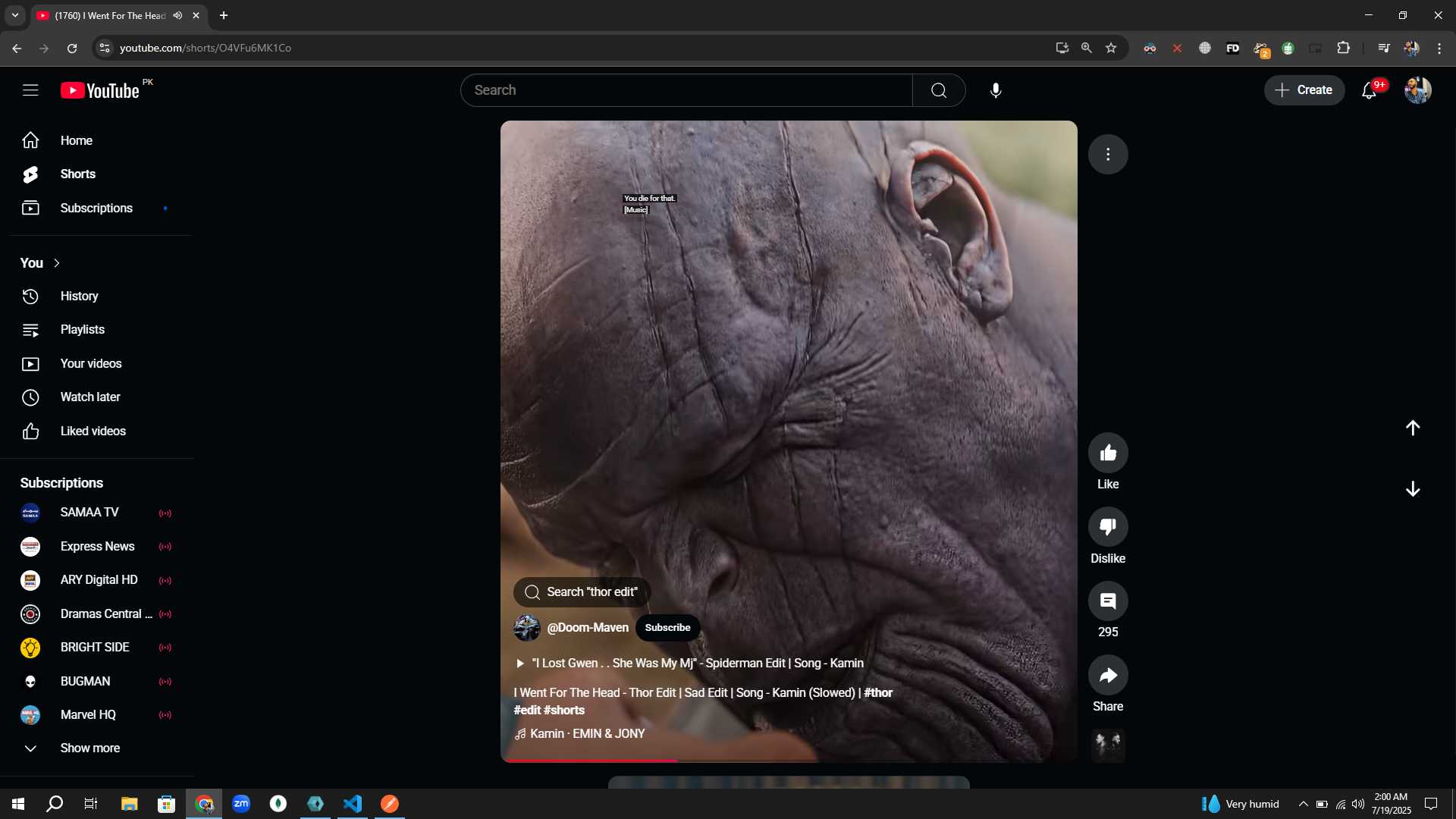The height and width of the screenshot is (819, 1456).
Task: Open the account avatar menu
Action: click(x=1417, y=90)
